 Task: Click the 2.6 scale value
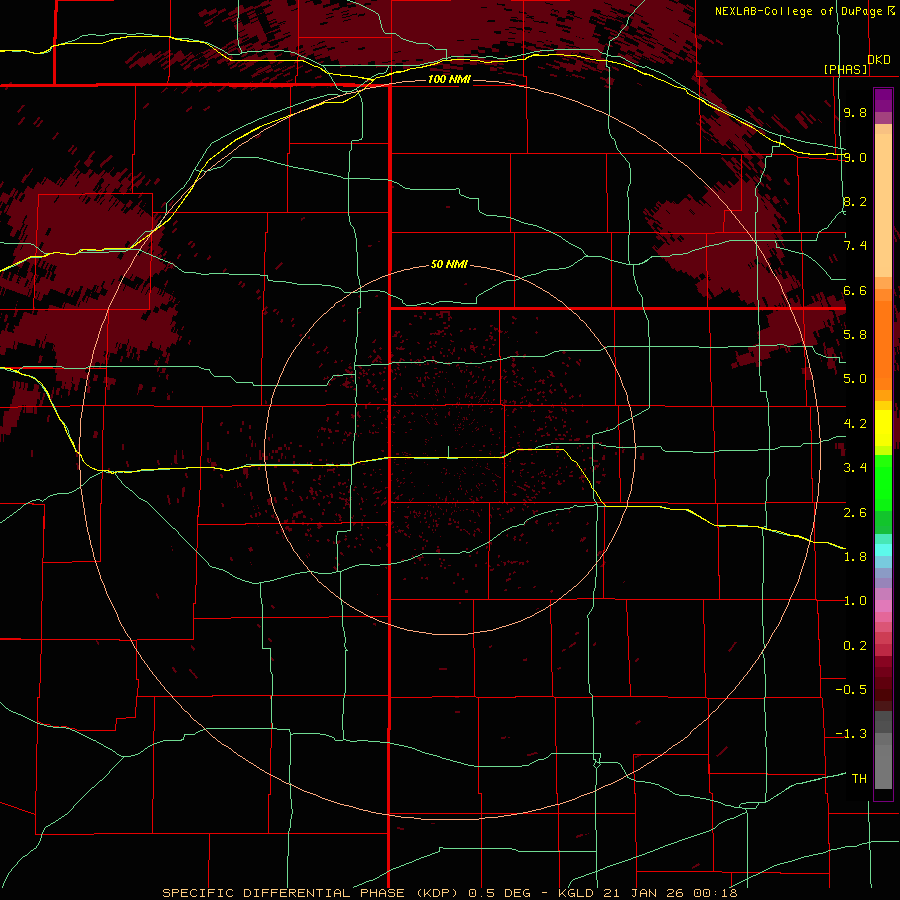tap(855, 512)
